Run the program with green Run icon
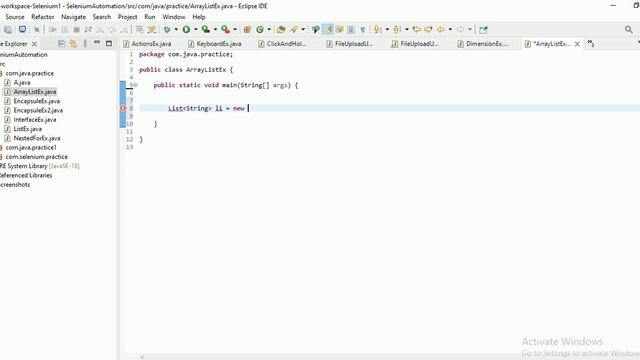Image resolution: width=640 pixels, height=360 pixels. pyautogui.click(x=186, y=29)
